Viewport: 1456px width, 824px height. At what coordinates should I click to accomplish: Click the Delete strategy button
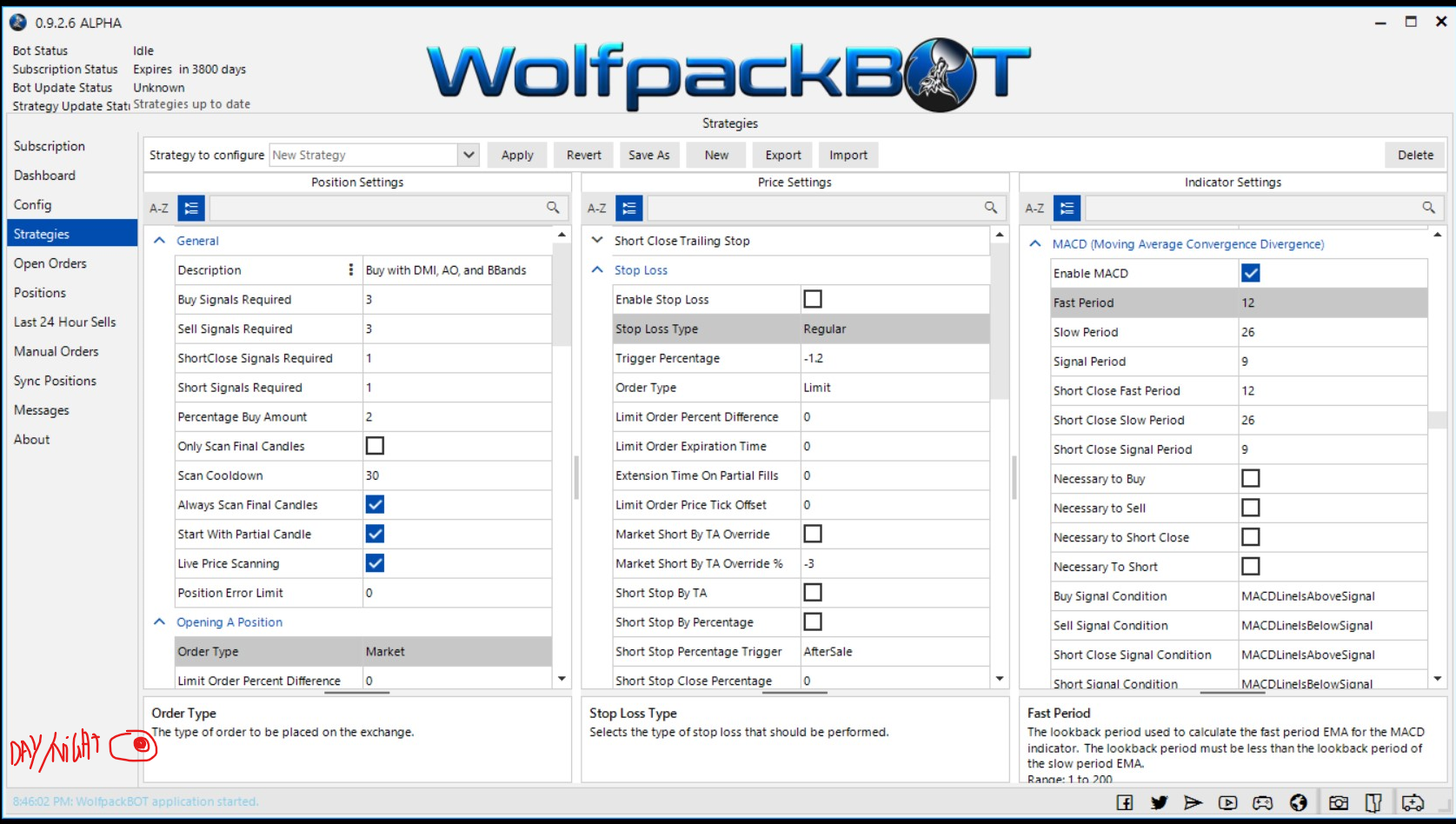[x=1415, y=155]
